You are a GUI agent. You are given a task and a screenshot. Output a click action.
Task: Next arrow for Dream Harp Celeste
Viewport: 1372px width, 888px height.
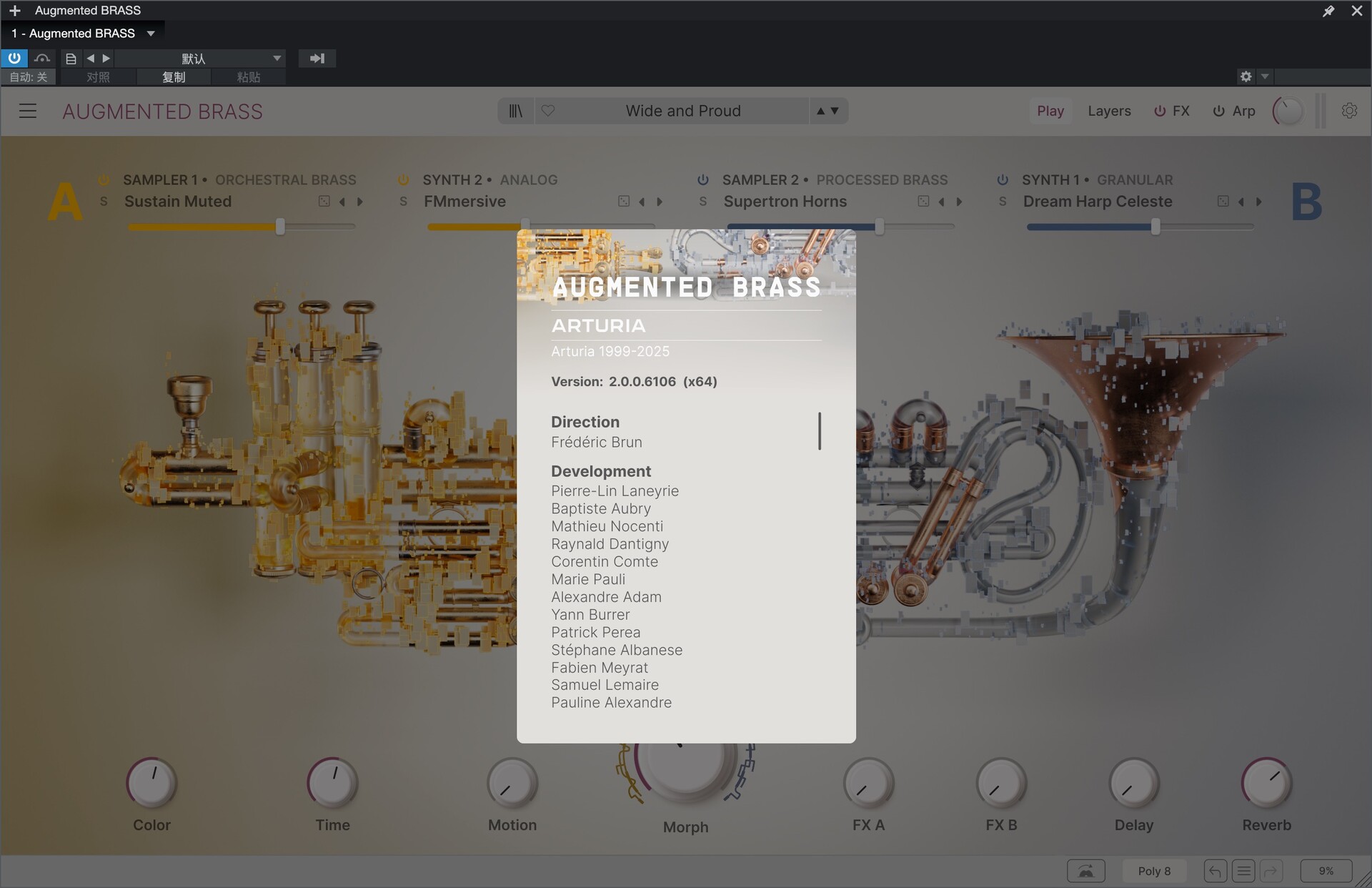click(1259, 202)
